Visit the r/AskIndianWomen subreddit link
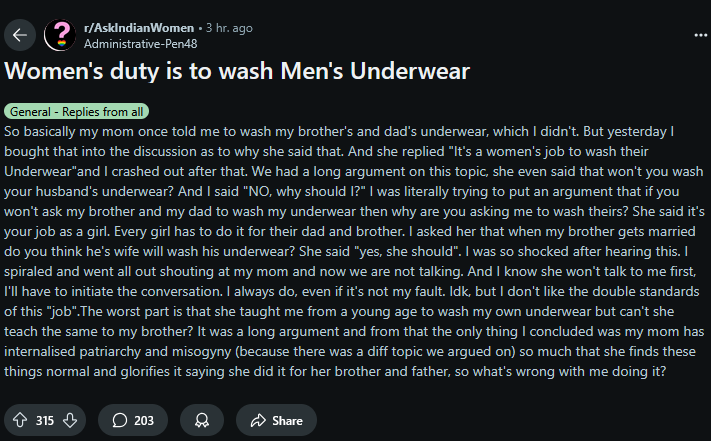The image size is (711, 441). coord(139,28)
